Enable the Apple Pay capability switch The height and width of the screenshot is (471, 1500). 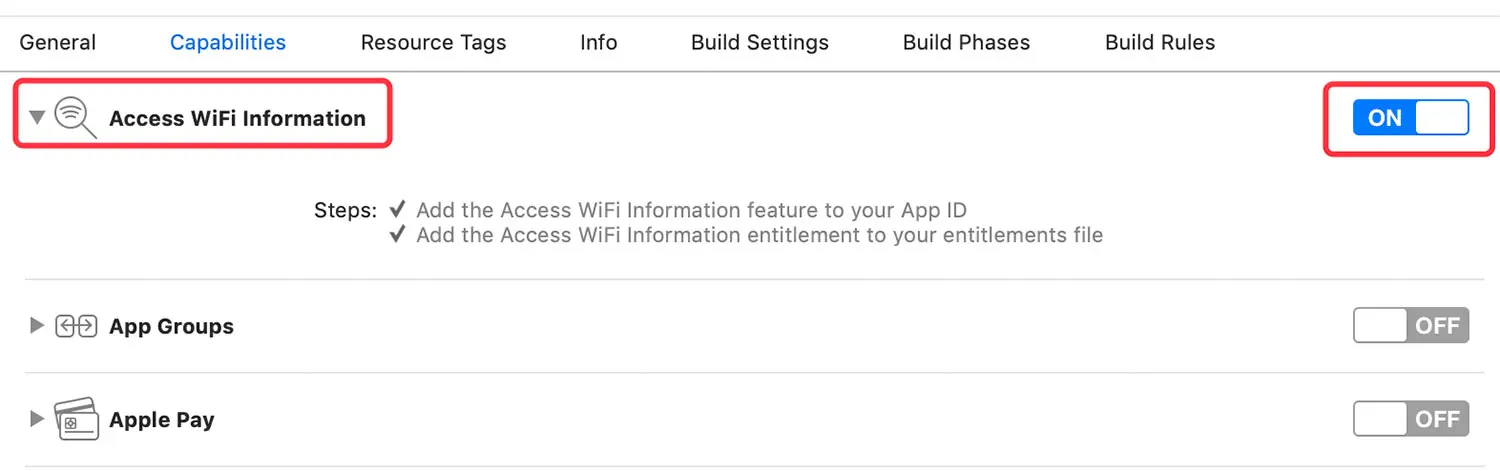tap(1411, 418)
